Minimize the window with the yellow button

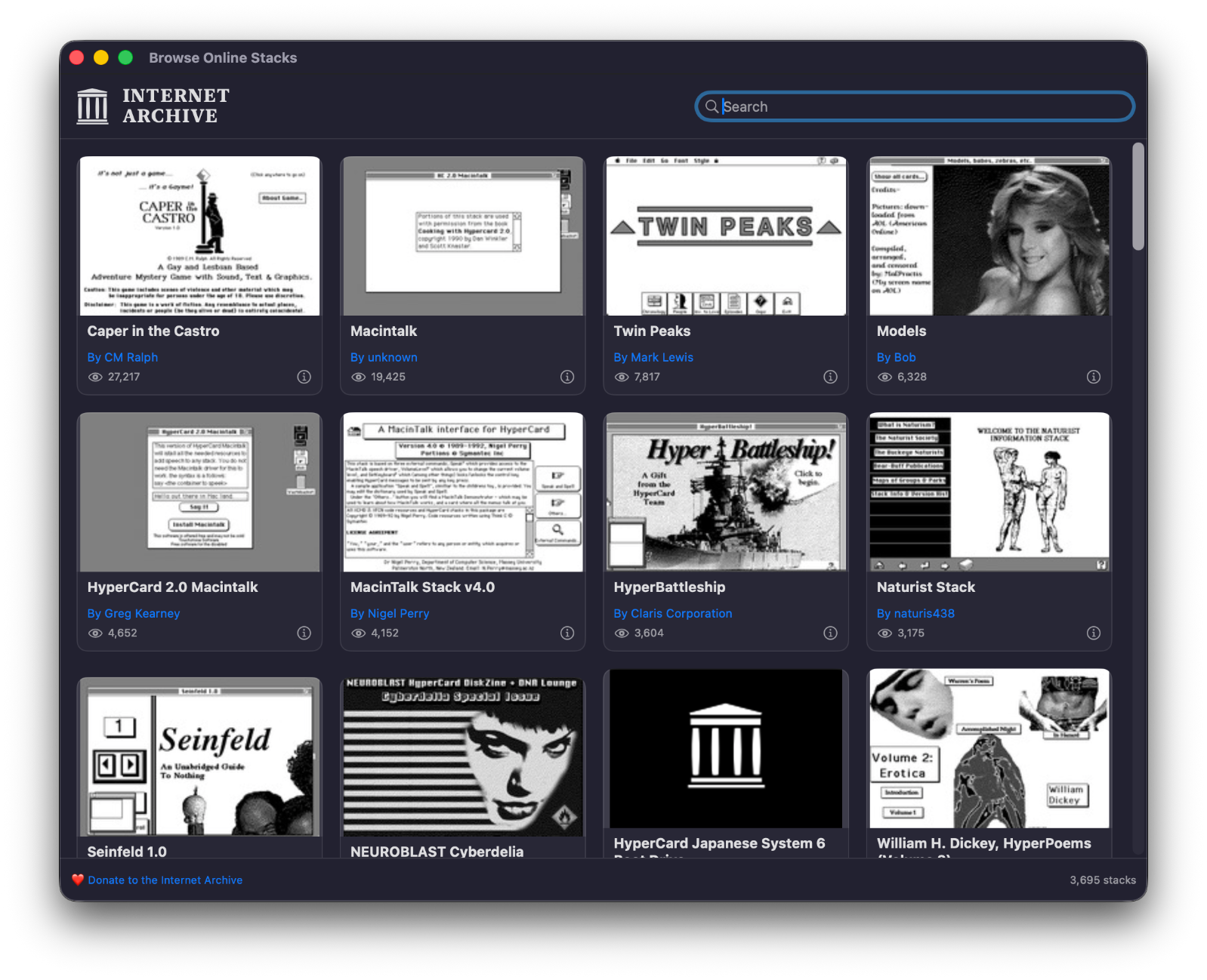click(x=101, y=57)
